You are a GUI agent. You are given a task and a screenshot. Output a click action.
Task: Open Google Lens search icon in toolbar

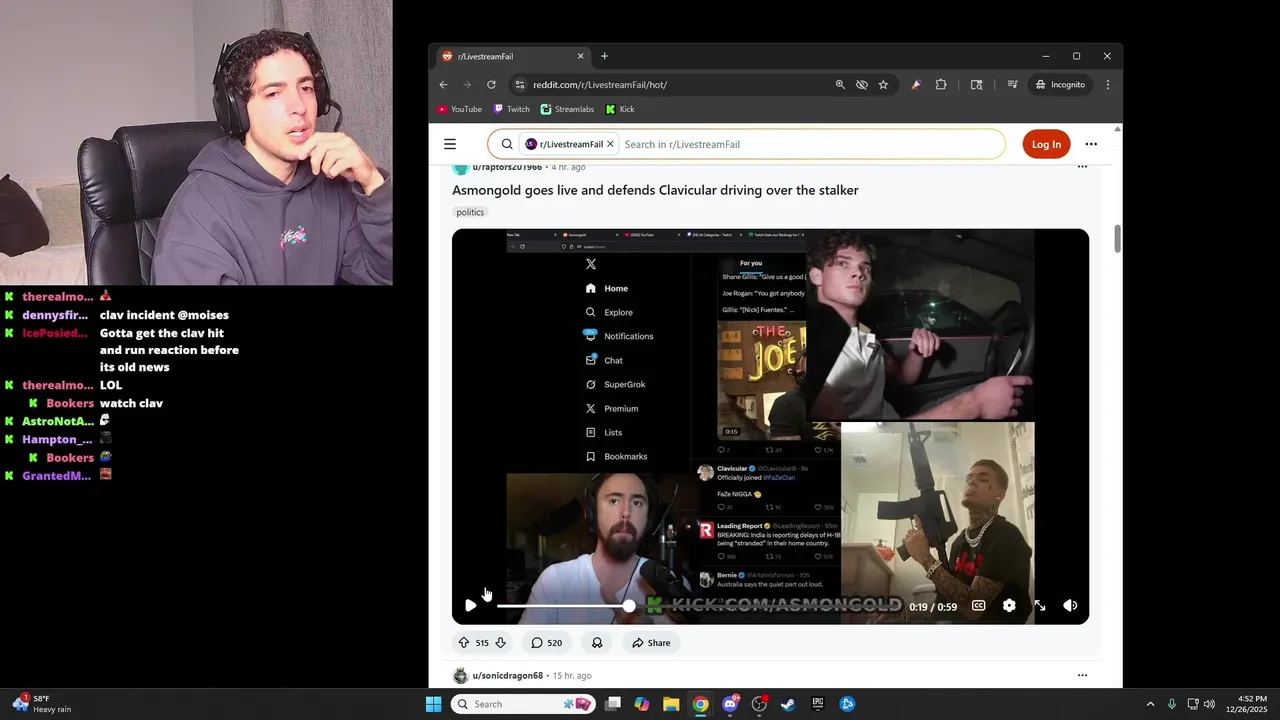tap(977, 85)
